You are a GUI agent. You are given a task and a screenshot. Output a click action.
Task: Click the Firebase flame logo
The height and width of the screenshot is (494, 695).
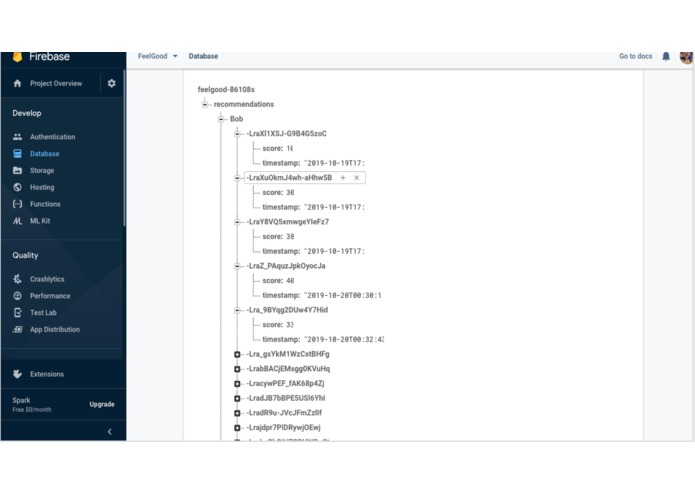coord(17,57)
